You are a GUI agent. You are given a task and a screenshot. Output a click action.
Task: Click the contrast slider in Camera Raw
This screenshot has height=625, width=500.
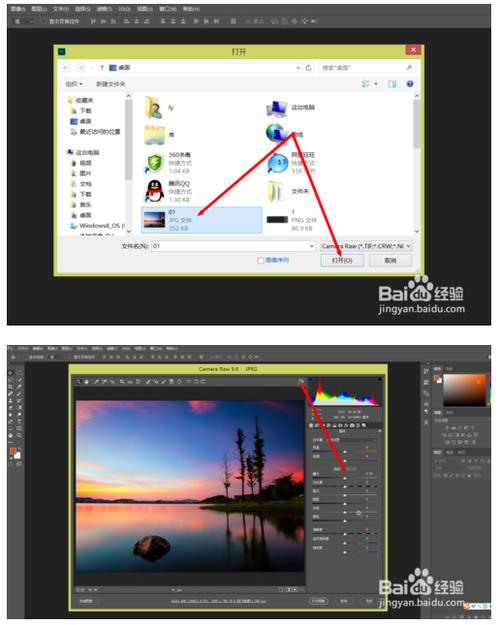(345, 486)
